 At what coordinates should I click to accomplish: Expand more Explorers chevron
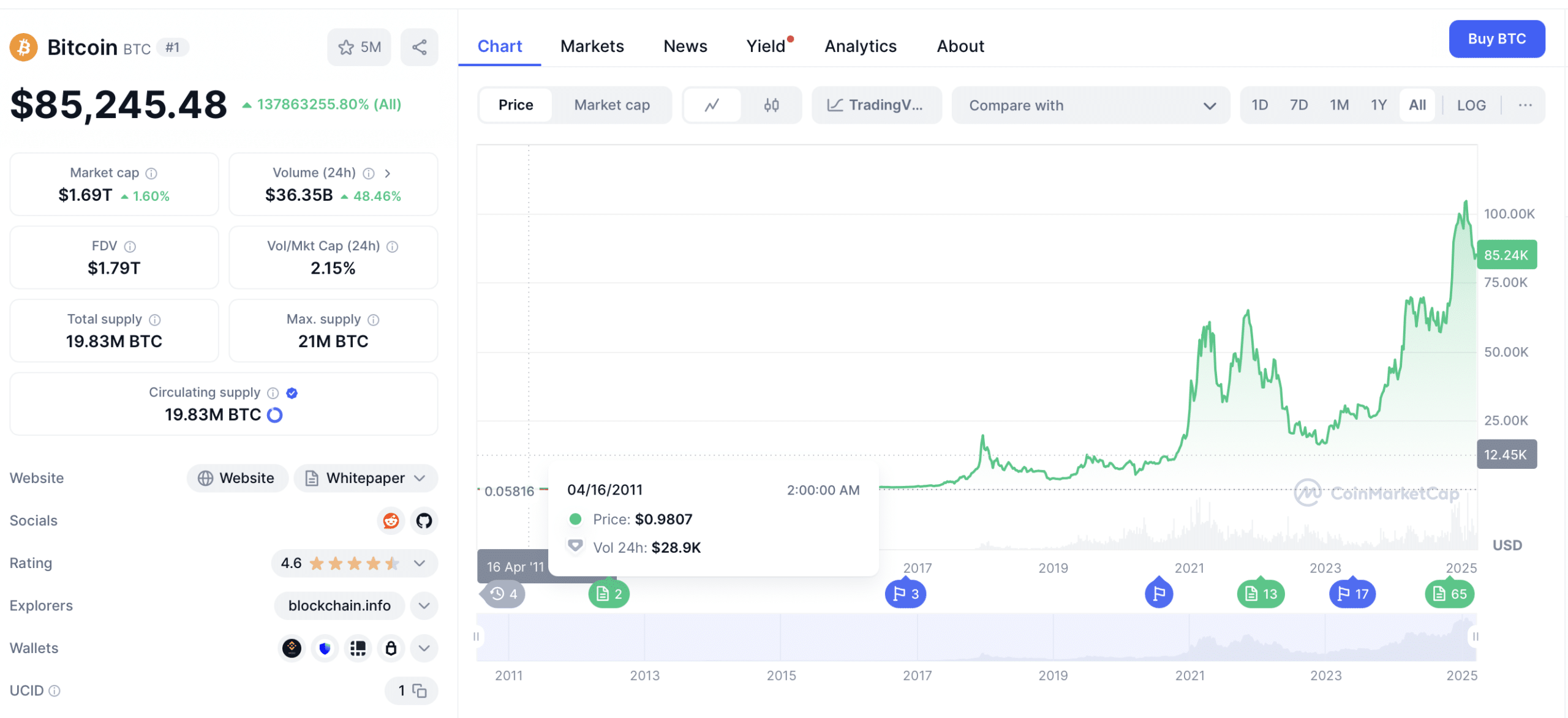[x=424, y=606]
